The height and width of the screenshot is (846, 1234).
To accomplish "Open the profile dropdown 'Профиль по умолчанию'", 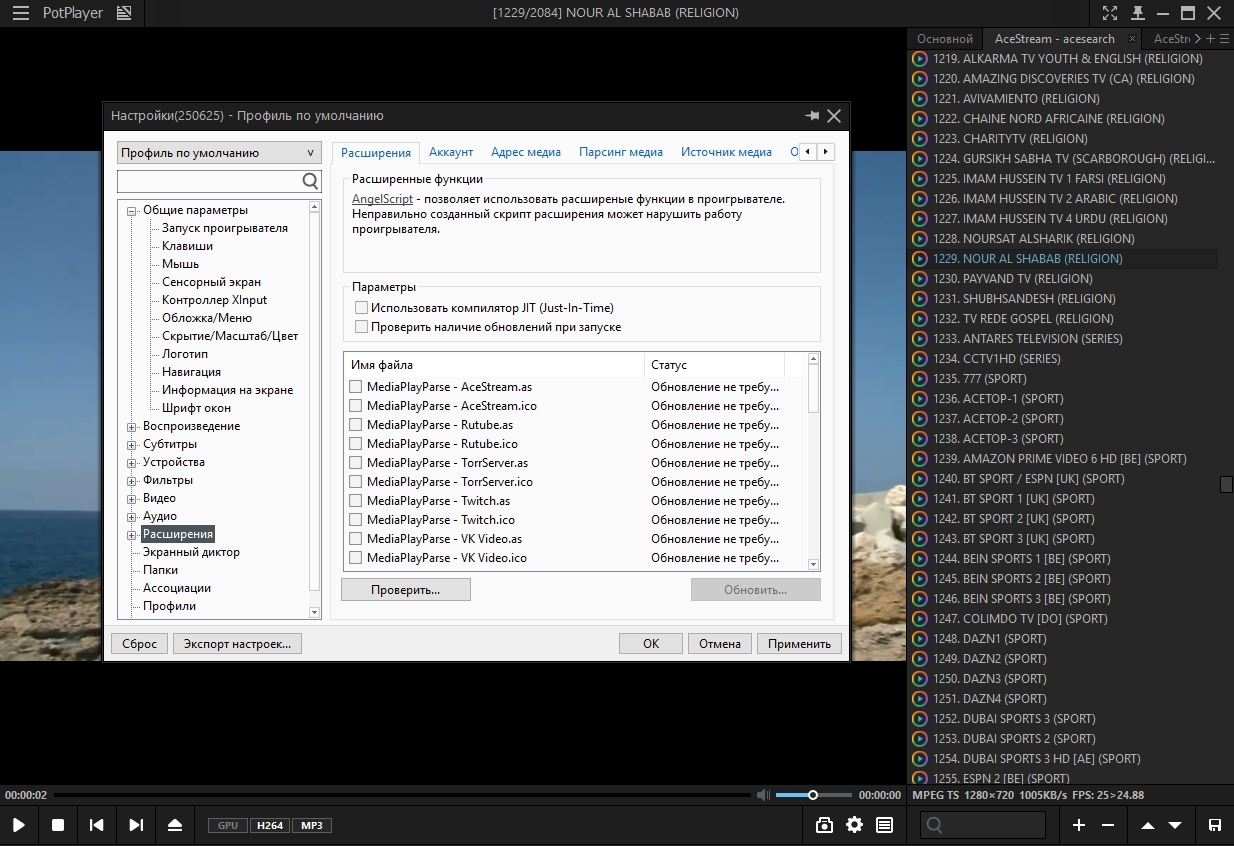I will click(x=219, y=153).
